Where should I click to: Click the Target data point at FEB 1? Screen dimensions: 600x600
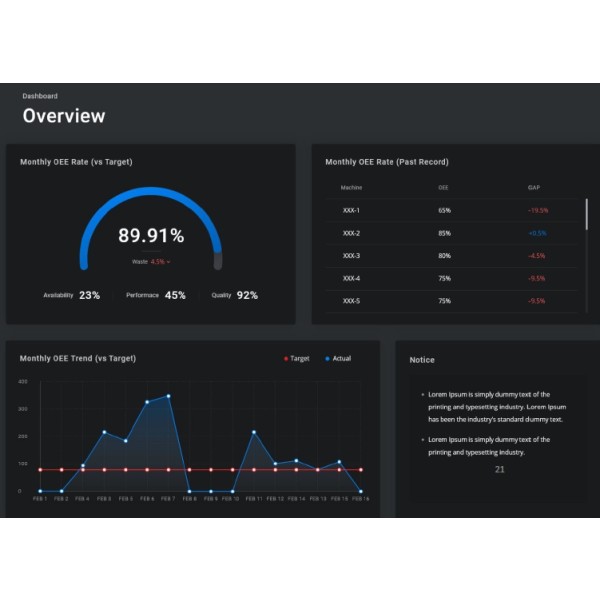40,470
